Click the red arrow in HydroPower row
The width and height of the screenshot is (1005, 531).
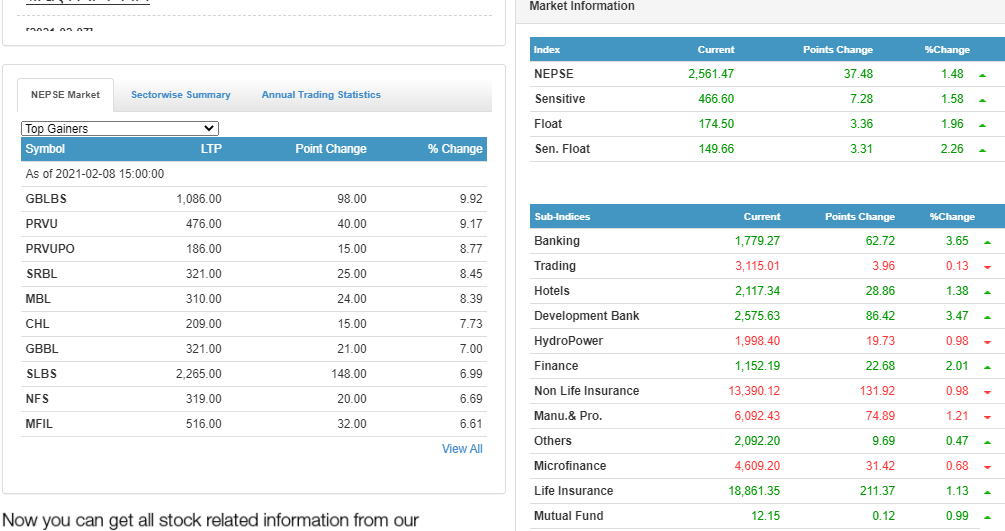tap(988, 342)
